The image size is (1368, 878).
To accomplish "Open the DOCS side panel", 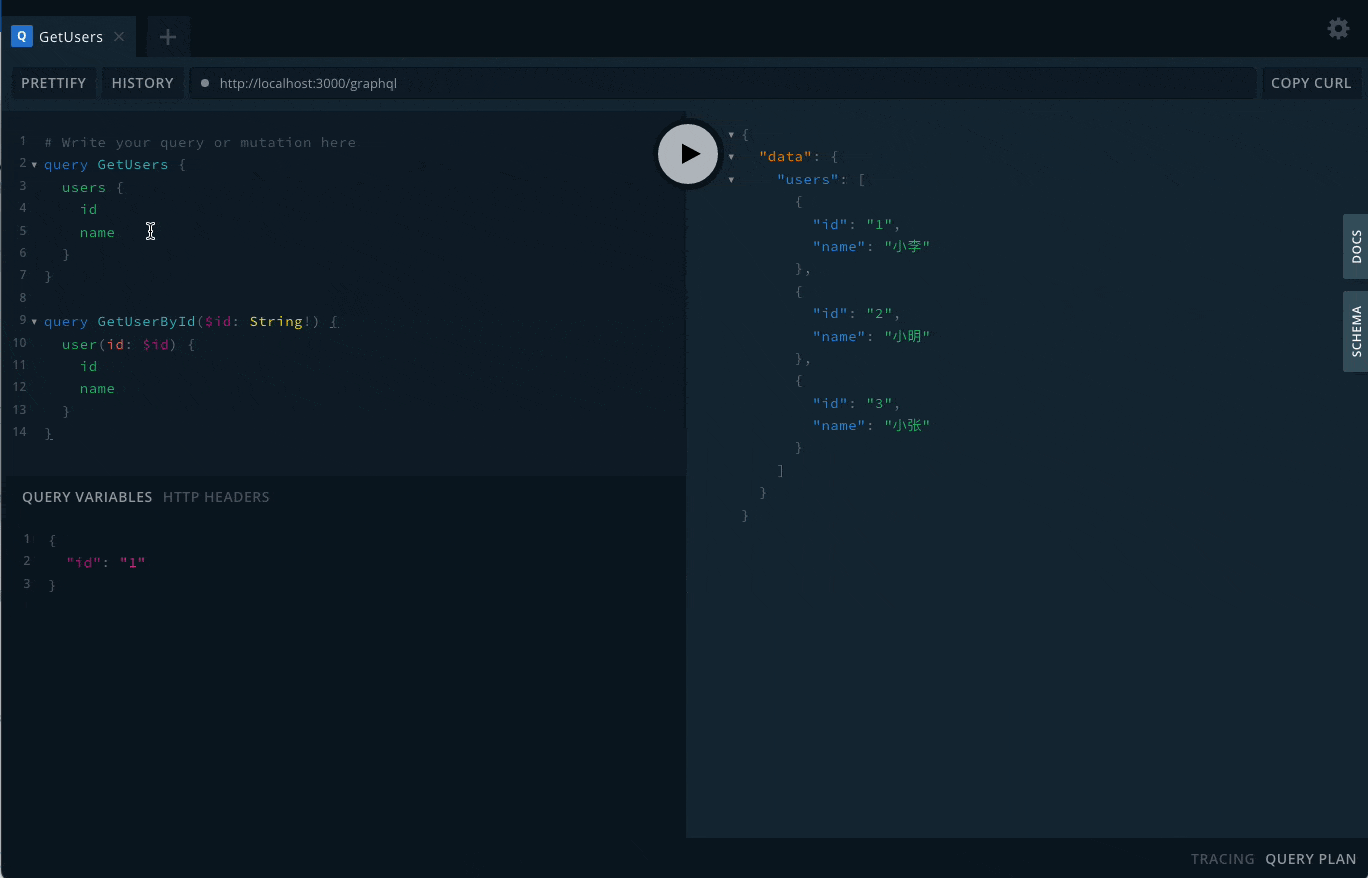I will click(x=1356, y=246).
